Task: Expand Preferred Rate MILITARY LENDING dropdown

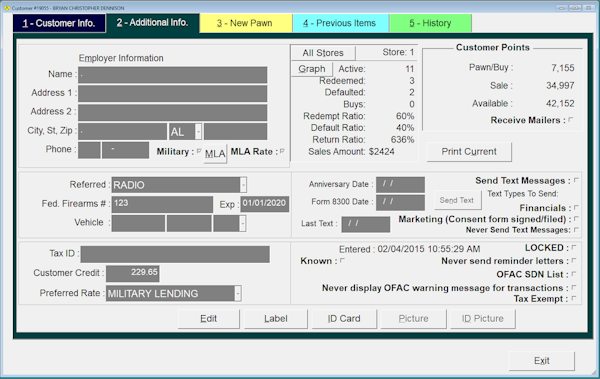Action: [x=238, y=294]
